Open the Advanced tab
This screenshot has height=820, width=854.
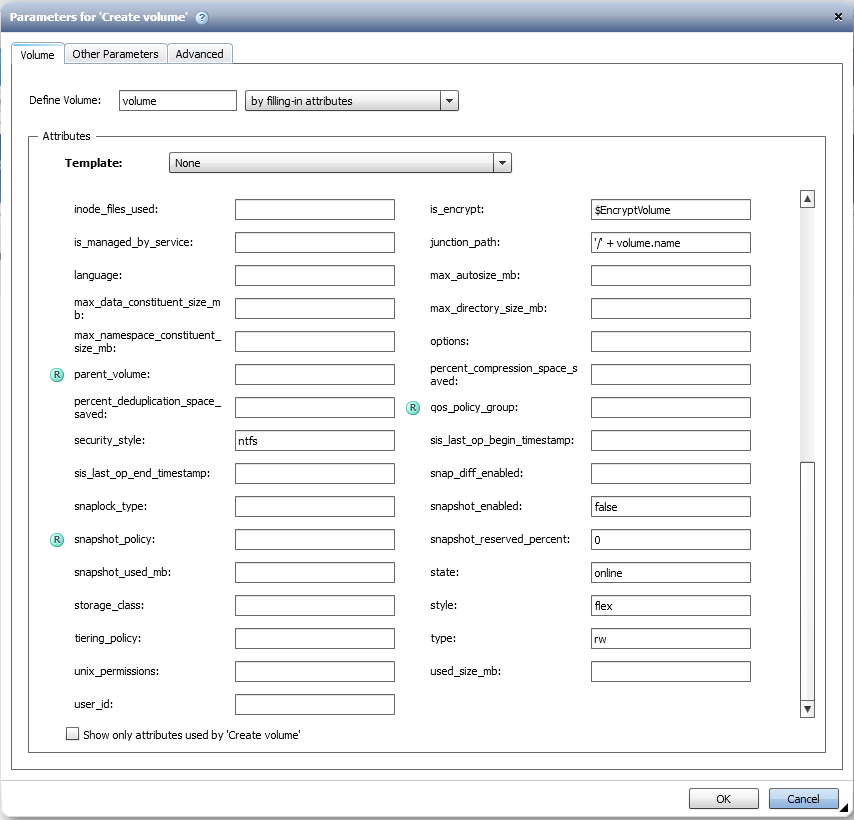coord(199,54)
